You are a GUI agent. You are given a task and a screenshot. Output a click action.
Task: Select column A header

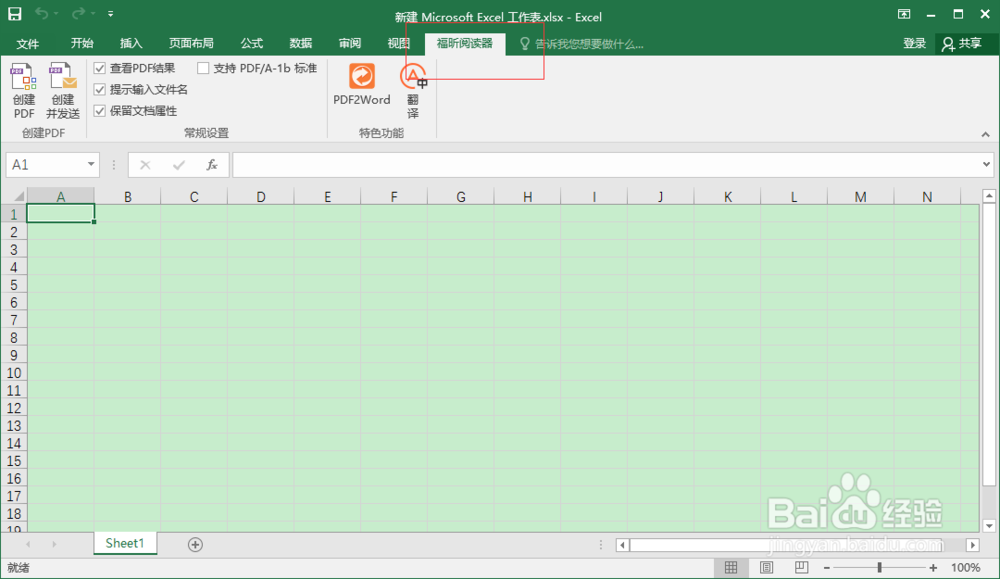[61, 196]
